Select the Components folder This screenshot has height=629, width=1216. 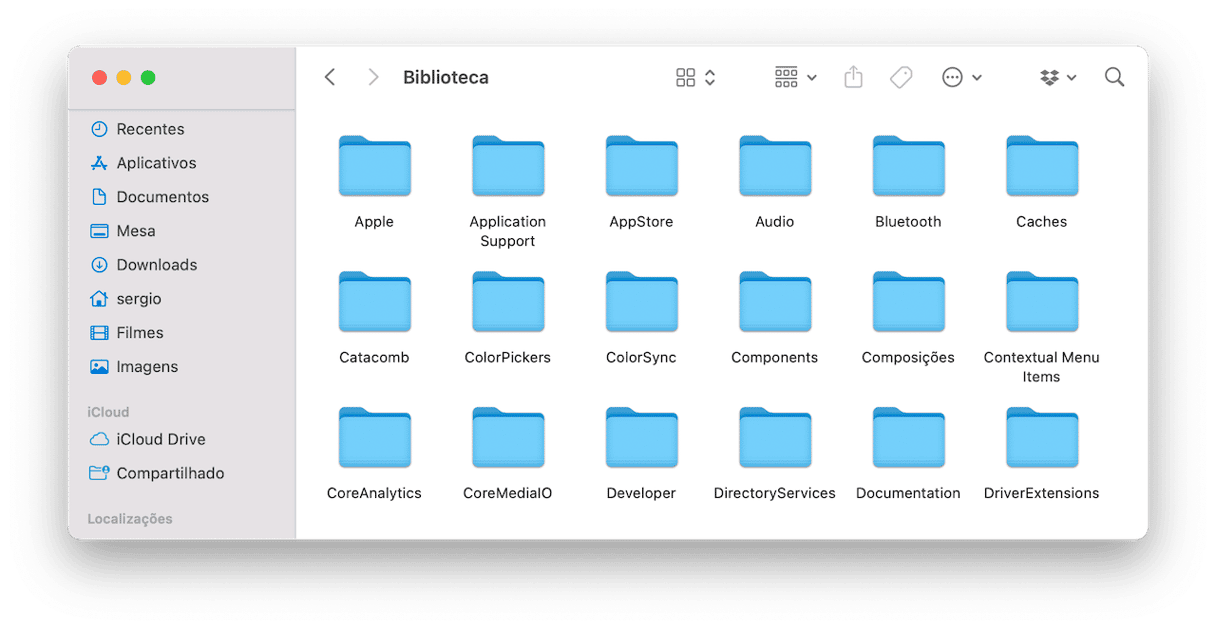[x=775, y=302]
